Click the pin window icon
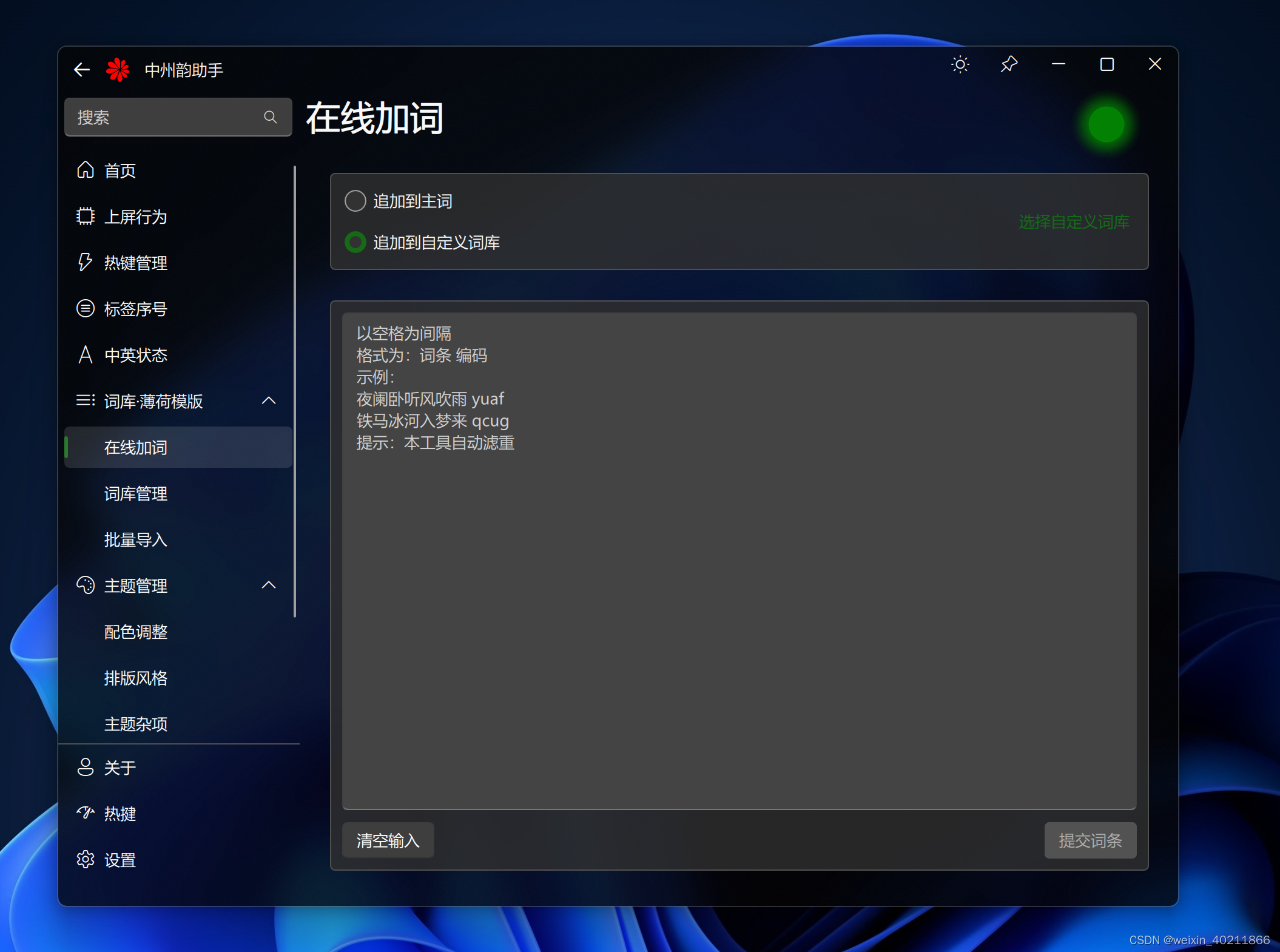 (1009, 64)
